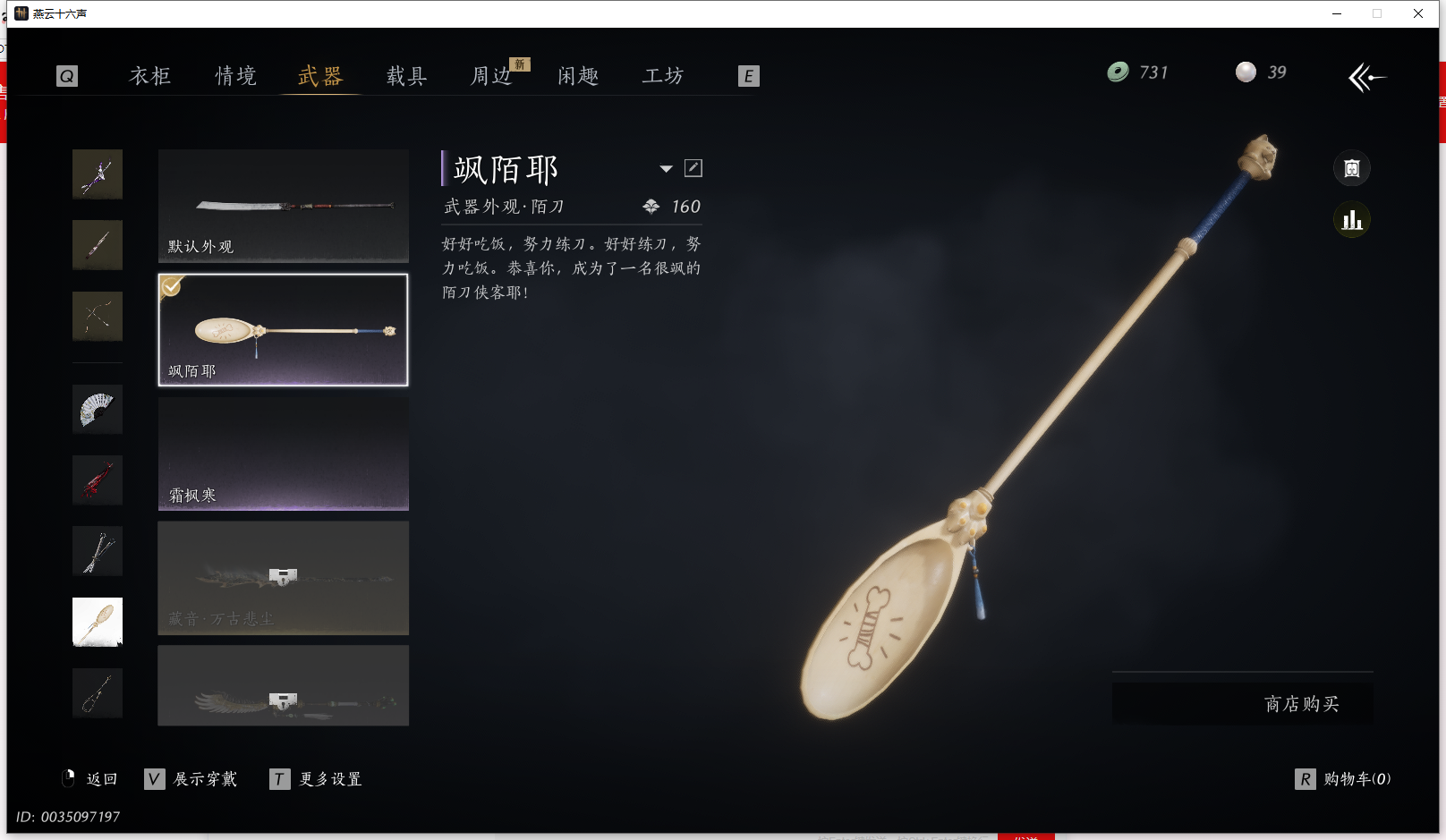Select the sword weapon category at top

(98, 174)
